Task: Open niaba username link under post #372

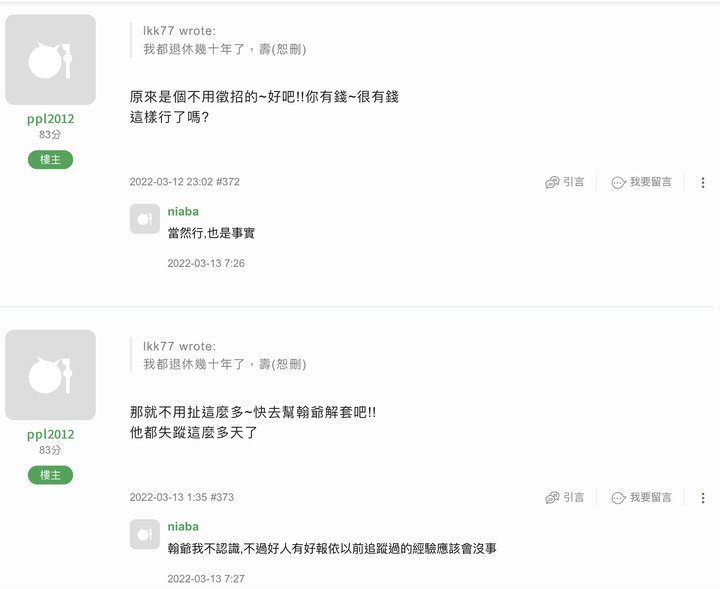Action: click(183, 212)
